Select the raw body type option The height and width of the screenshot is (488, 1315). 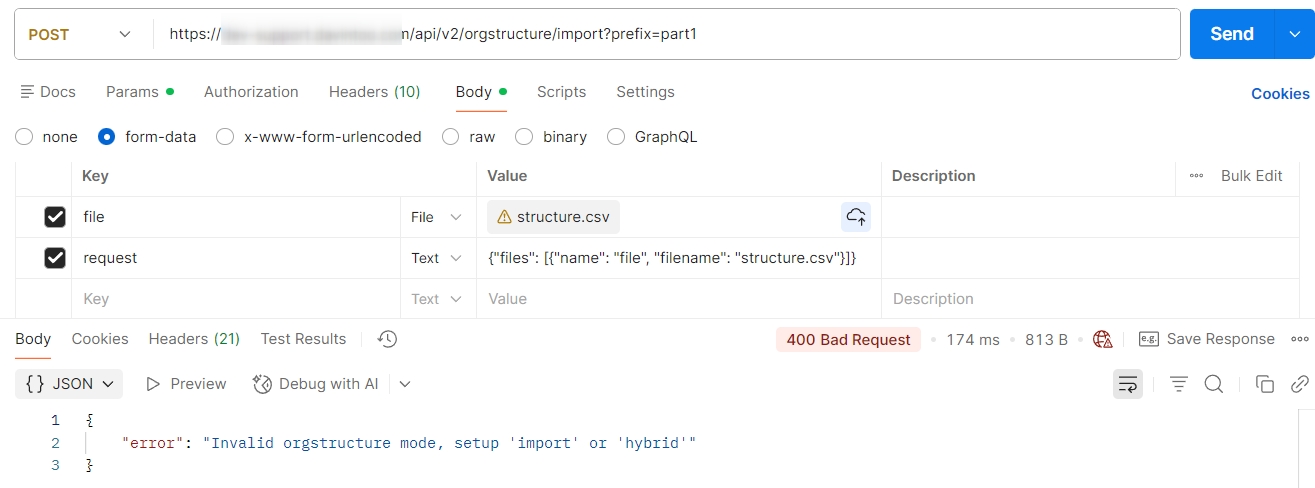451,137
